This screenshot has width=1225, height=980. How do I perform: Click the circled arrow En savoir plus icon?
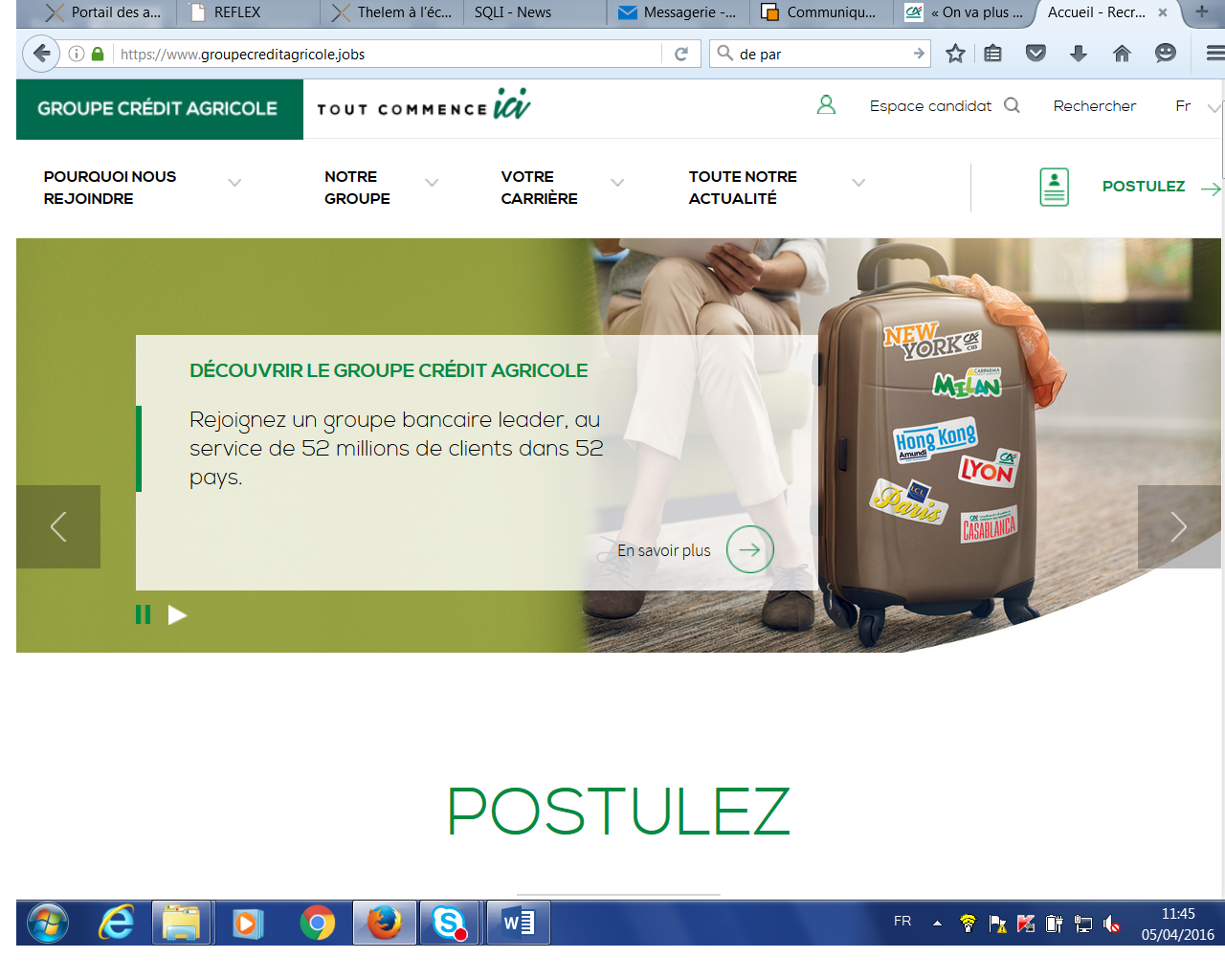(749, 549)
